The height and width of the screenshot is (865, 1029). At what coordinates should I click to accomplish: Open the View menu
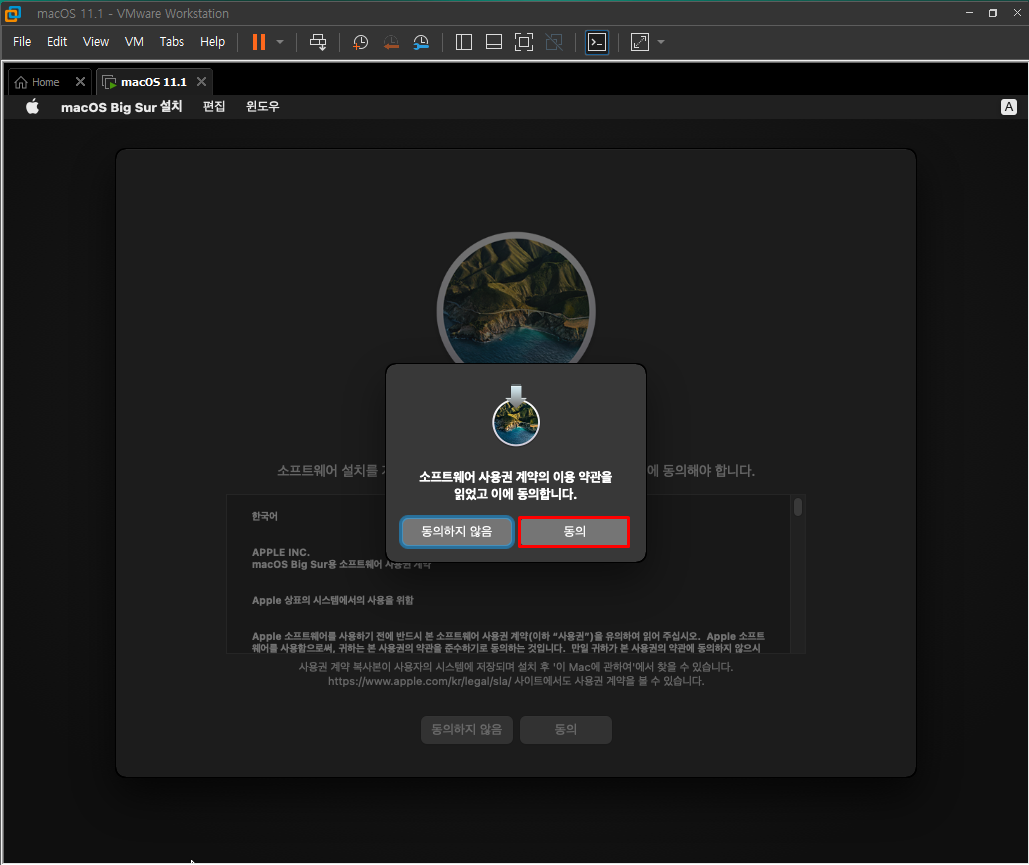point(96,41)
